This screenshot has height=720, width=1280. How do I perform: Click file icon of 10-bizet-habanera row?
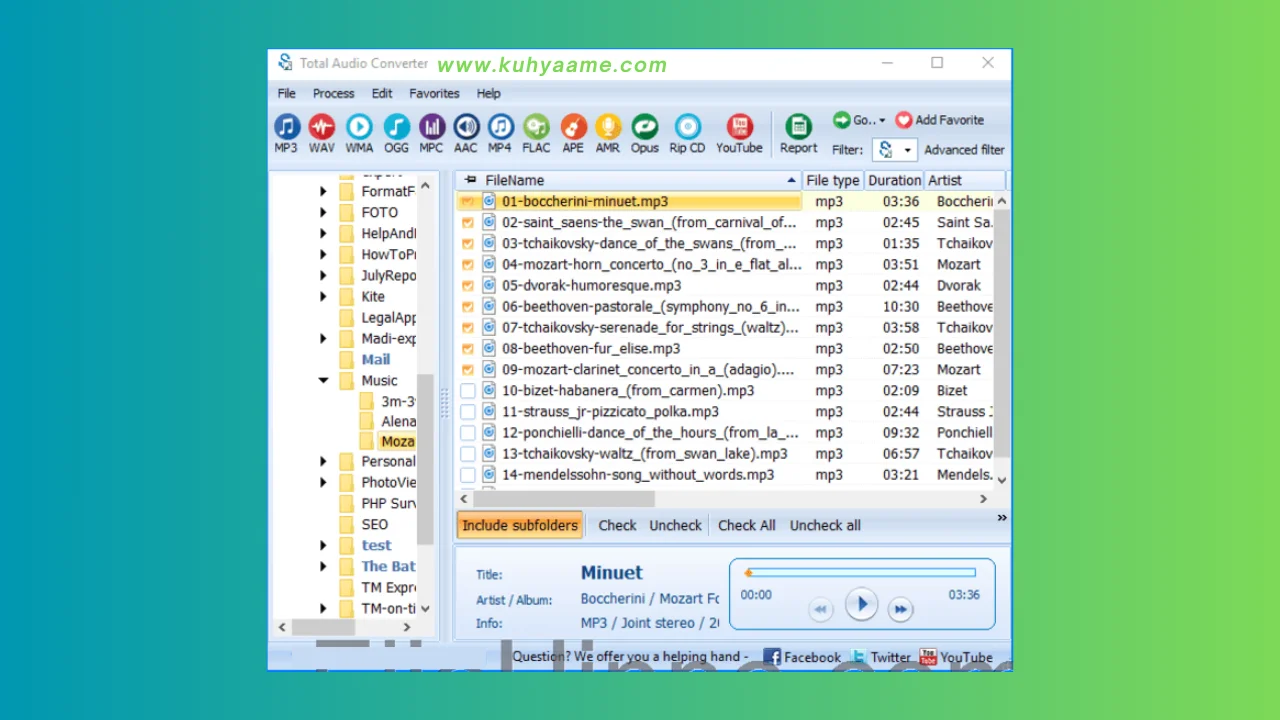coord(489,390)
